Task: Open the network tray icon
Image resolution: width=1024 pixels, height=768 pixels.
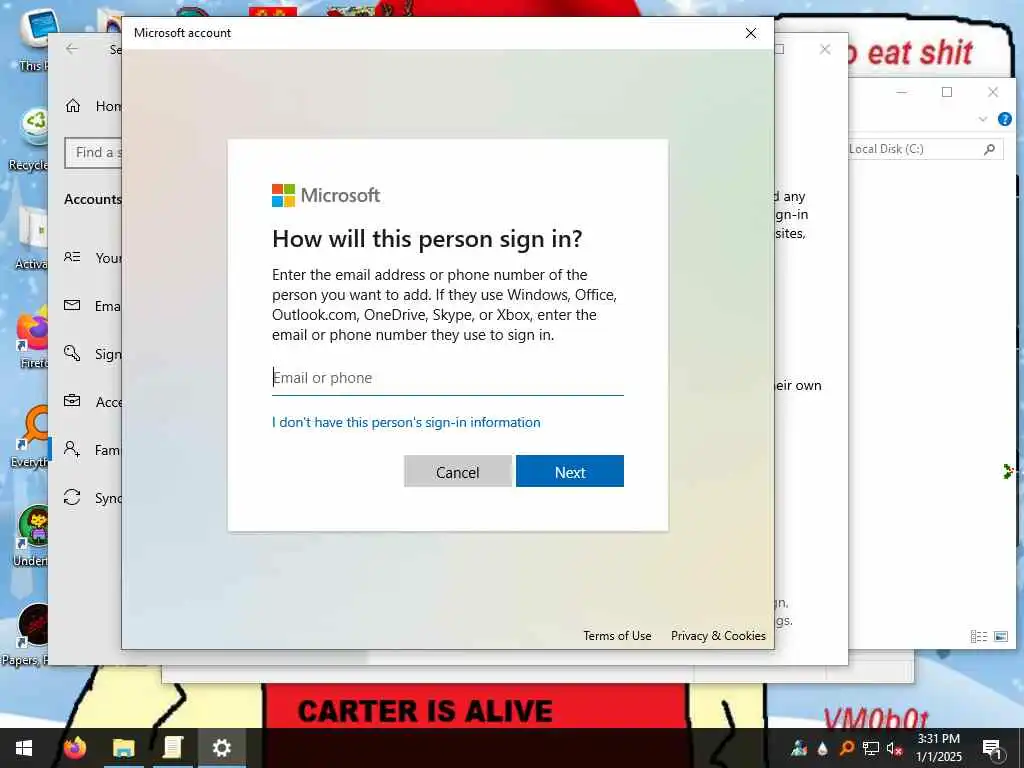Action: tap(871, 748)
